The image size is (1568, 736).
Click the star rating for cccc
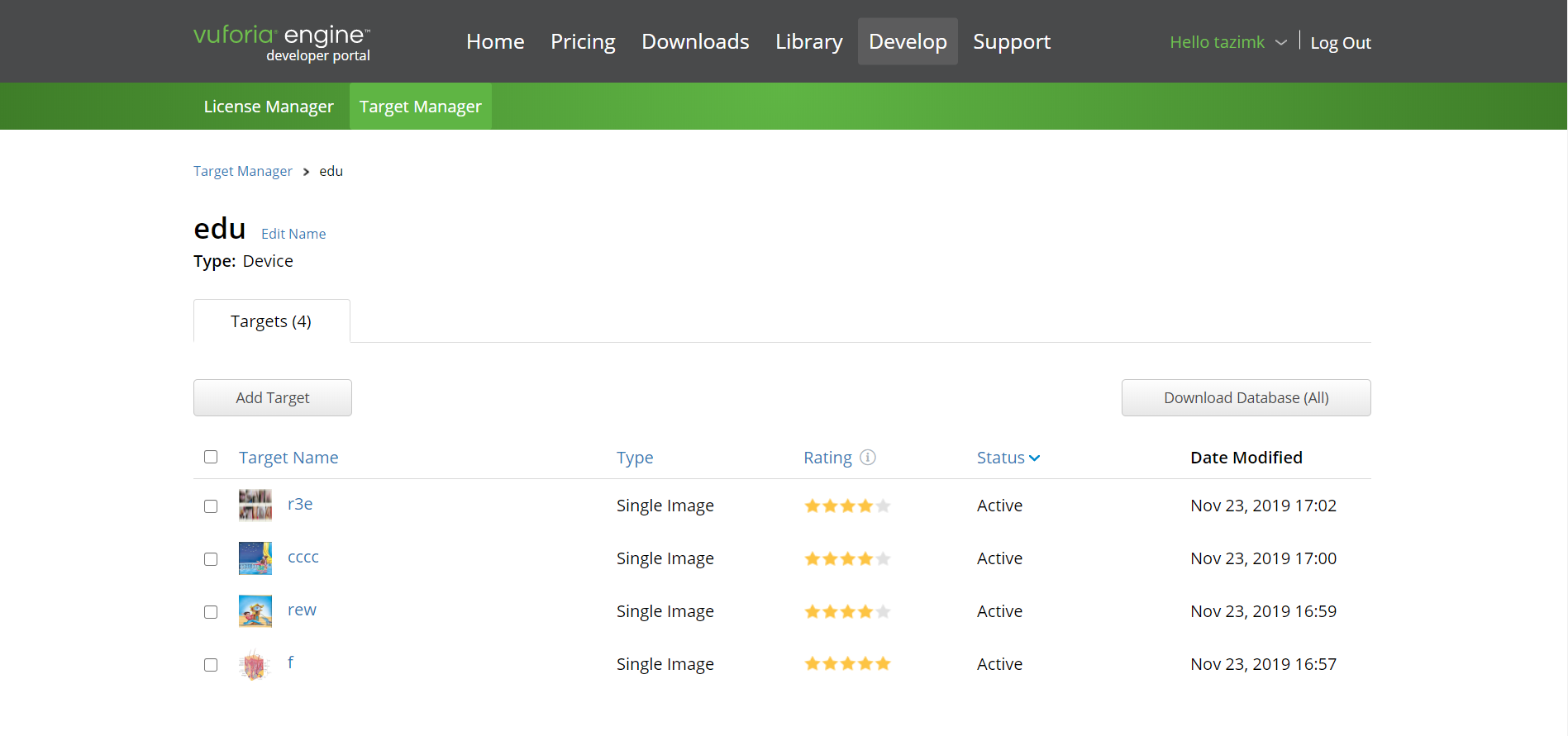[847, 558]
